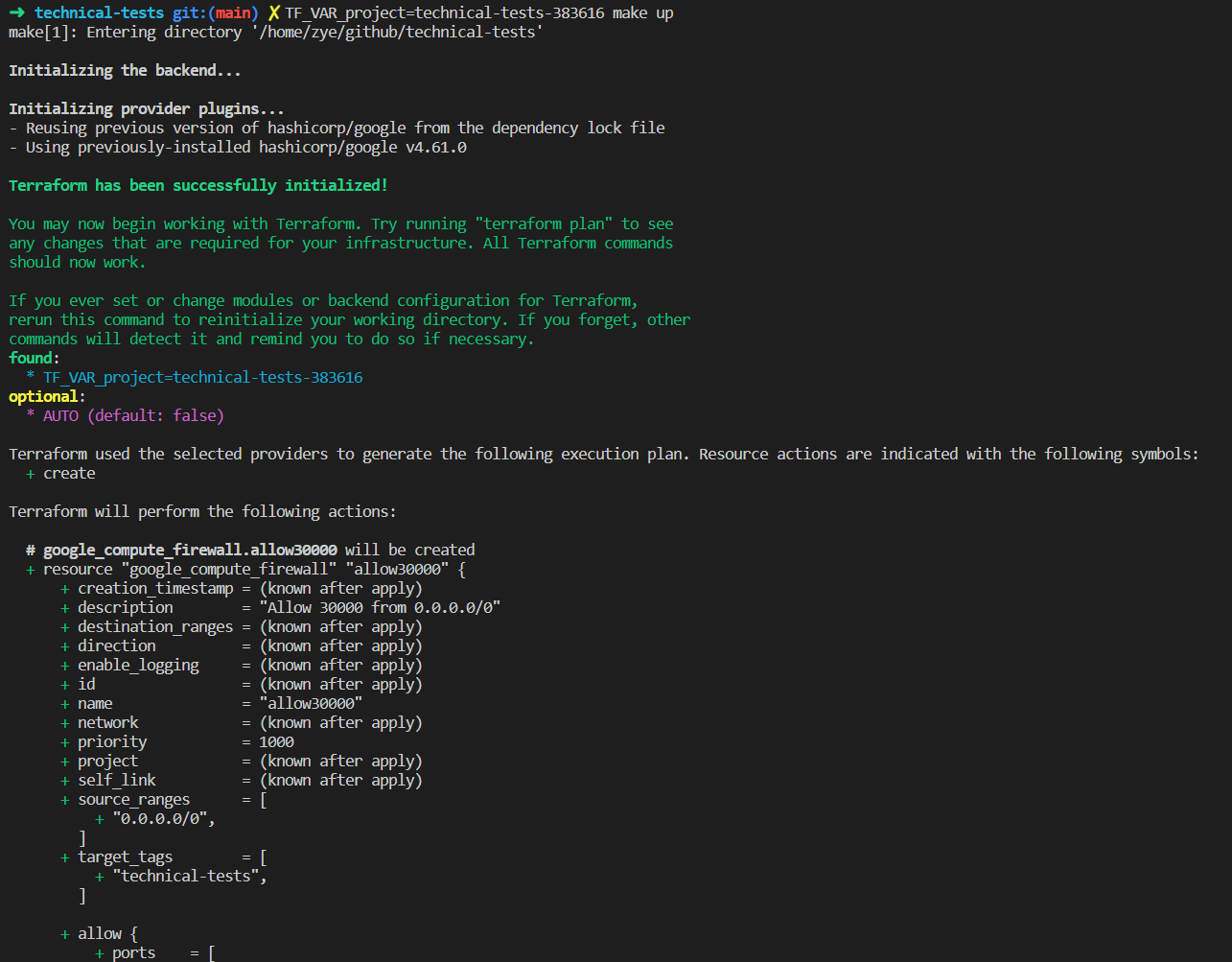
Task: Click the resource "google_compute_firewall" "allow30000" line
Action: pyautogui.click(x=245, y=569)
